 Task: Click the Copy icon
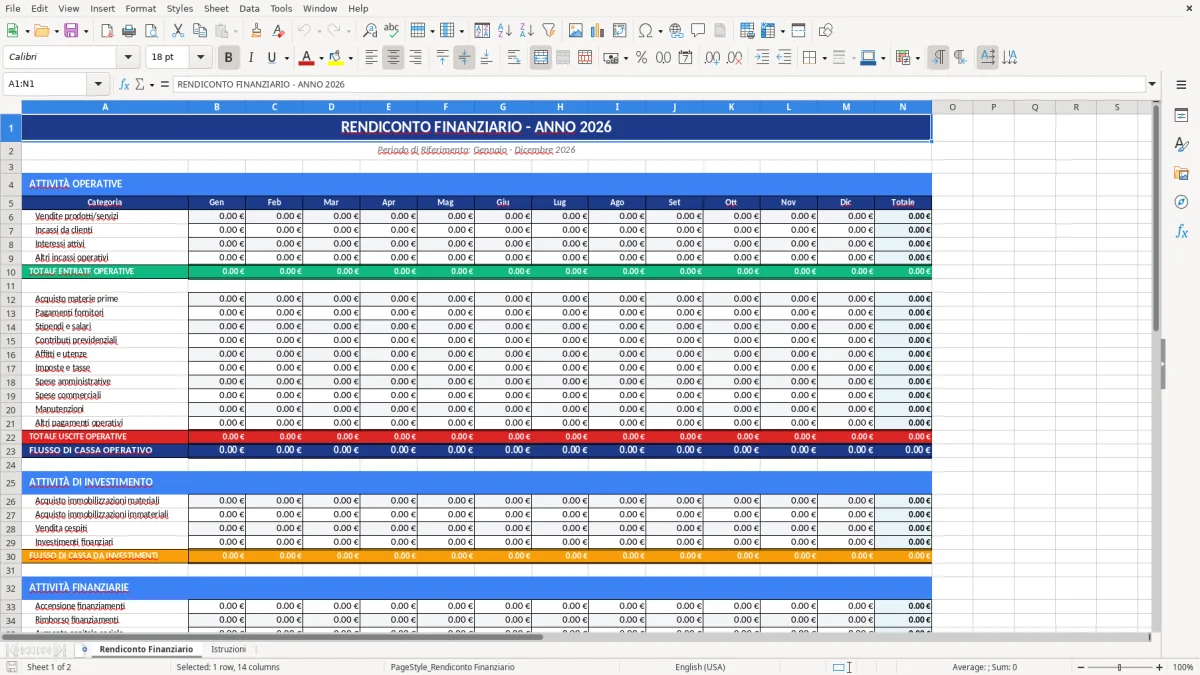coord(200,31)
